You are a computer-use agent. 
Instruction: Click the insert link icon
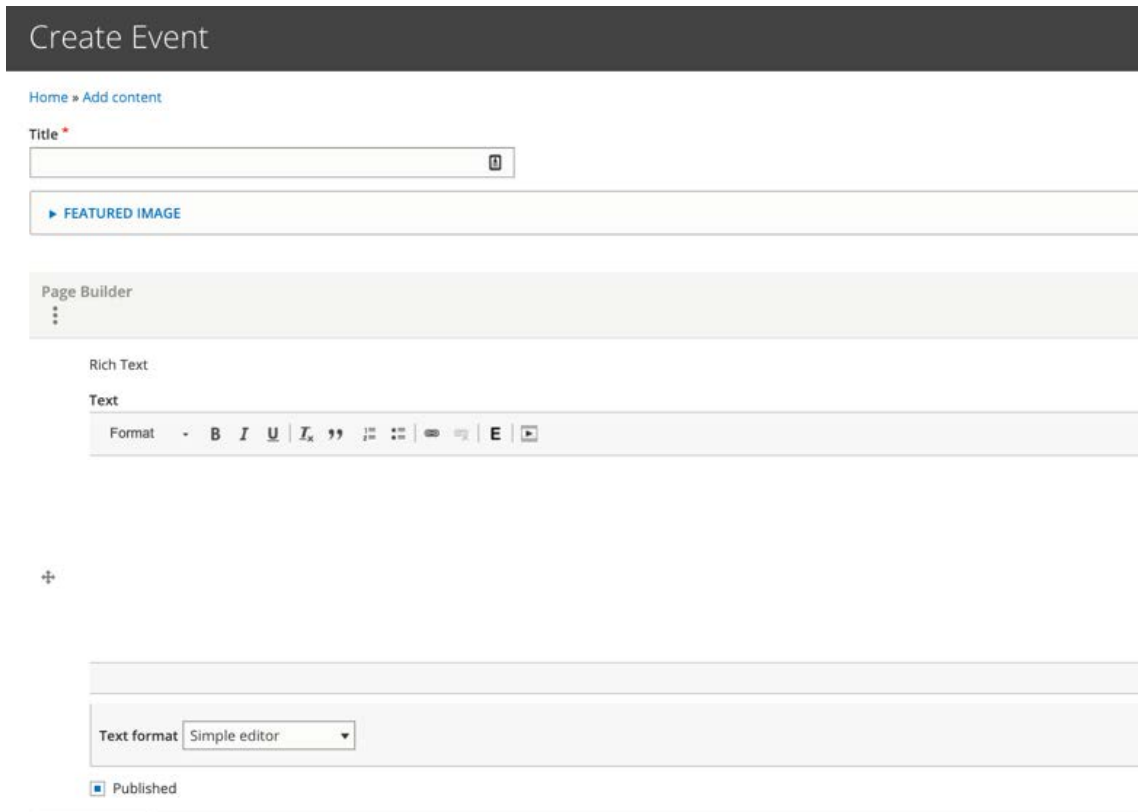[x=433, y=434]
